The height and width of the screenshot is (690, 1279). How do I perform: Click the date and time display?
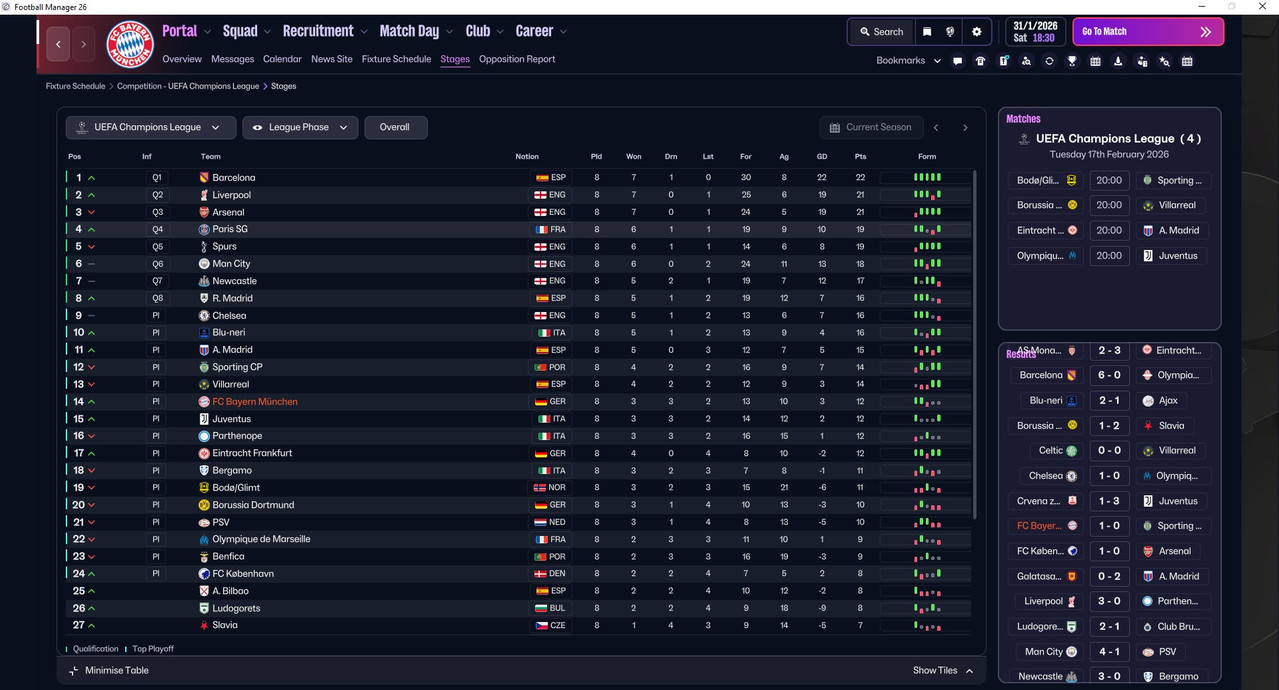(1035, 32)
